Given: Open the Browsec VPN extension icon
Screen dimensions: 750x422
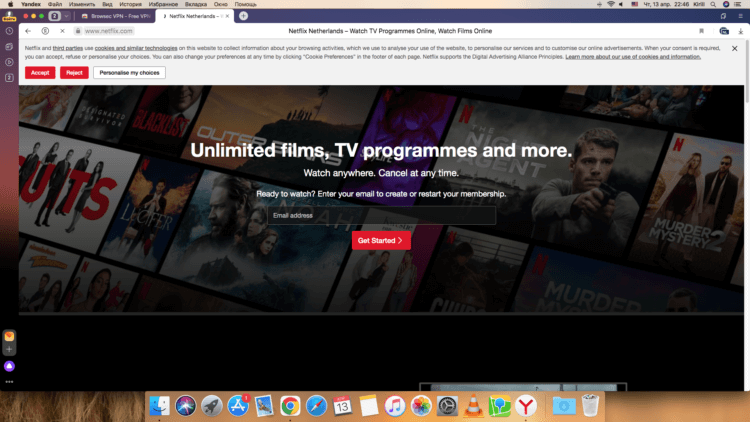Looking at the screenshot, I should [x=724, y=31].
